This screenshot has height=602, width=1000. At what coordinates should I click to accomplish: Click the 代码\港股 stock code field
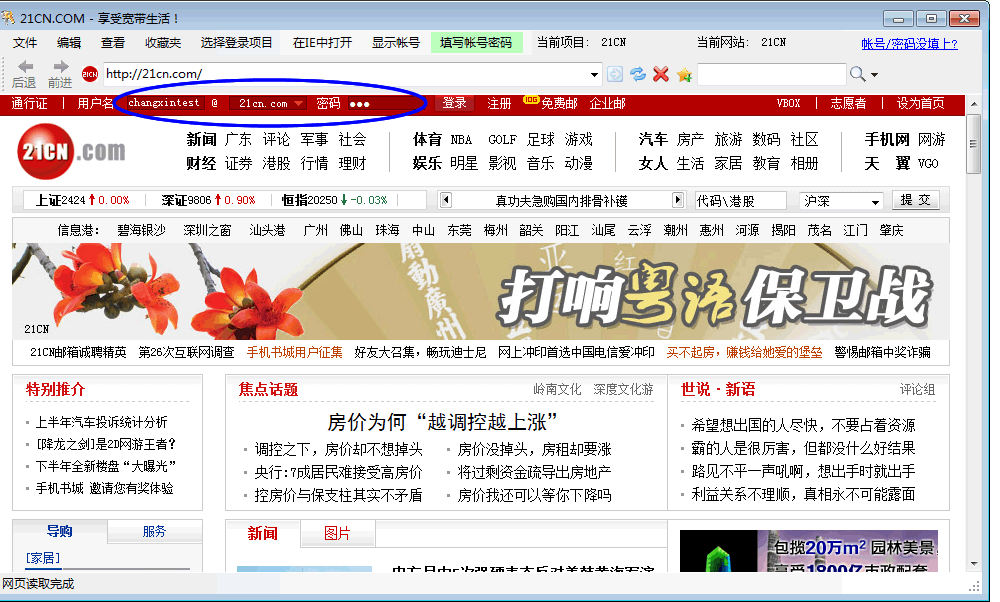click(740, 201)
